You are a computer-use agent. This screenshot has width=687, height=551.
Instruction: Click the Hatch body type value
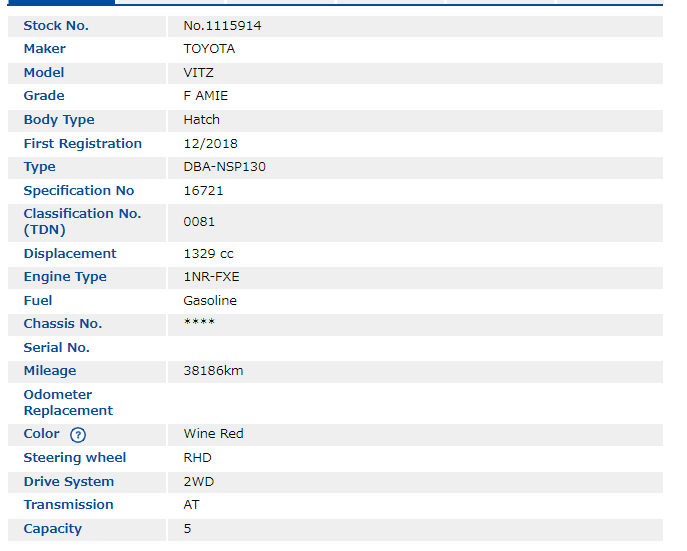coord(202,120)
